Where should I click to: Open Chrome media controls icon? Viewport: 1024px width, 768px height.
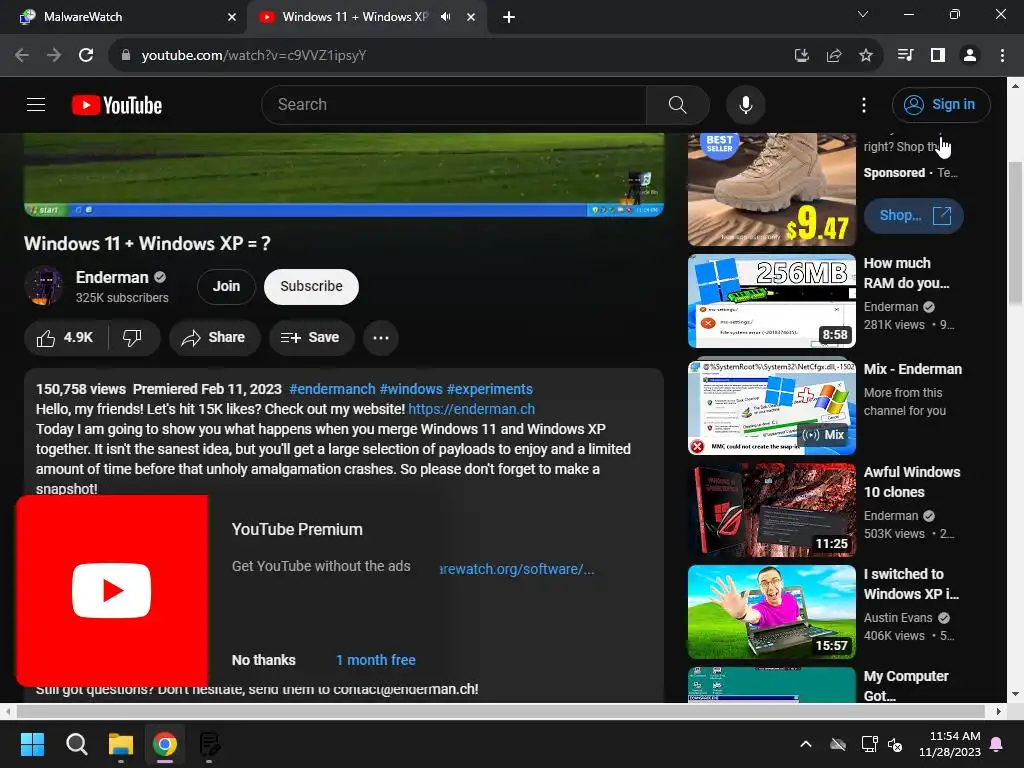pyautogui.click(x=906, y=55)
